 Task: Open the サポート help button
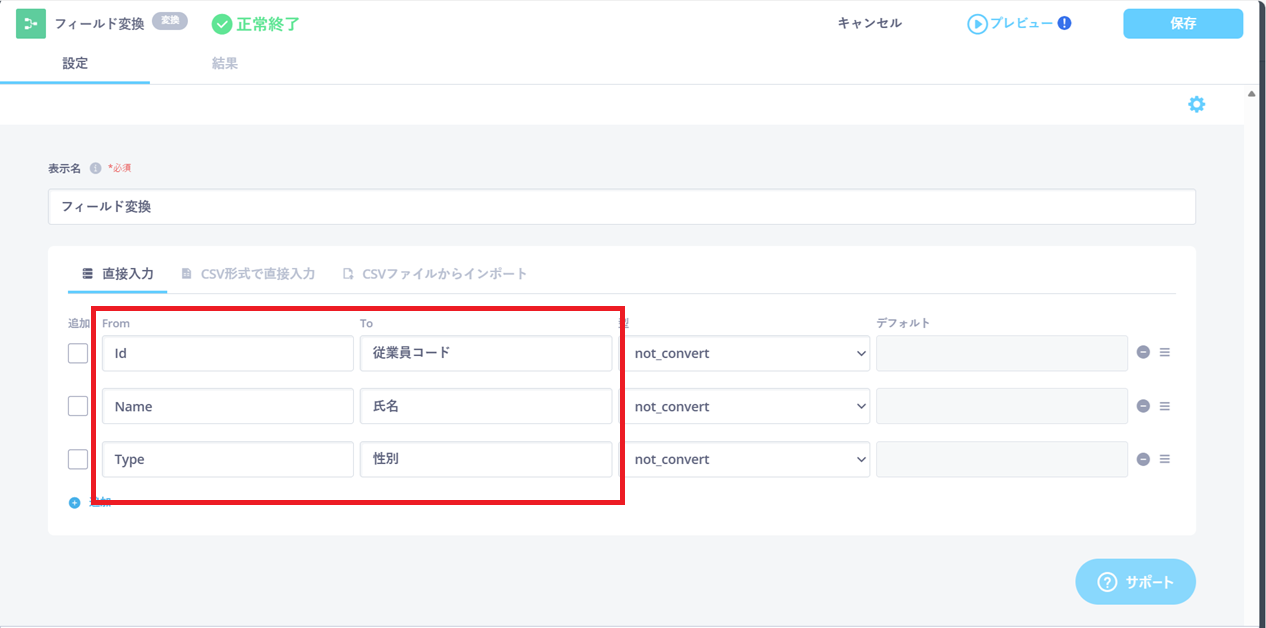pos(1135,582)
